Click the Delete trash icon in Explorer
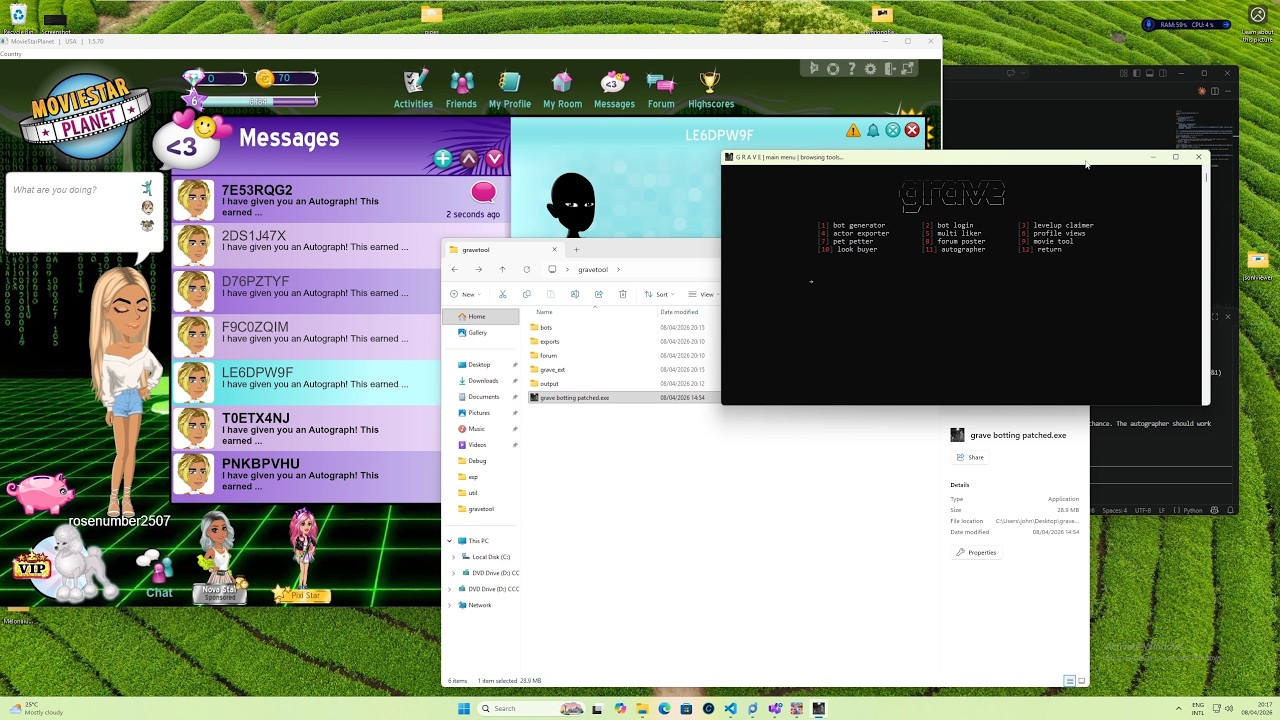 [x=622, y=294]
